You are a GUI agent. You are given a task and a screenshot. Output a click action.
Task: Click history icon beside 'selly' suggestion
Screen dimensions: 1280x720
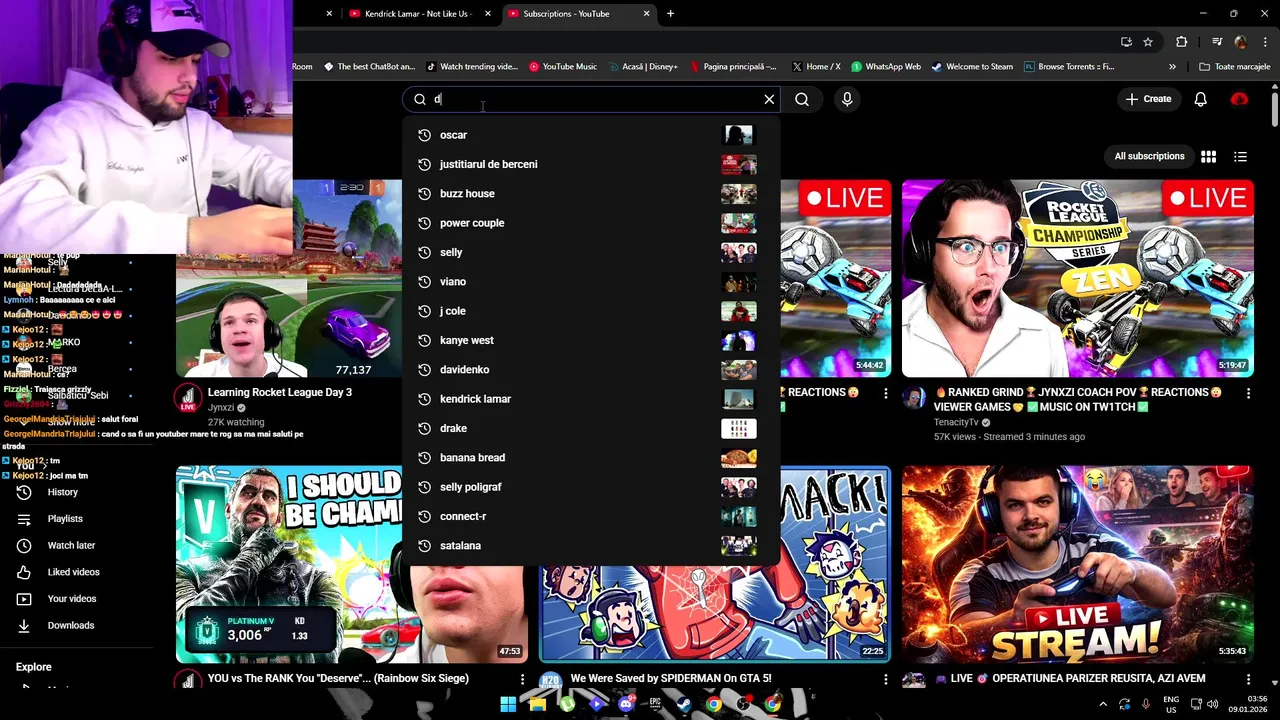424,252
